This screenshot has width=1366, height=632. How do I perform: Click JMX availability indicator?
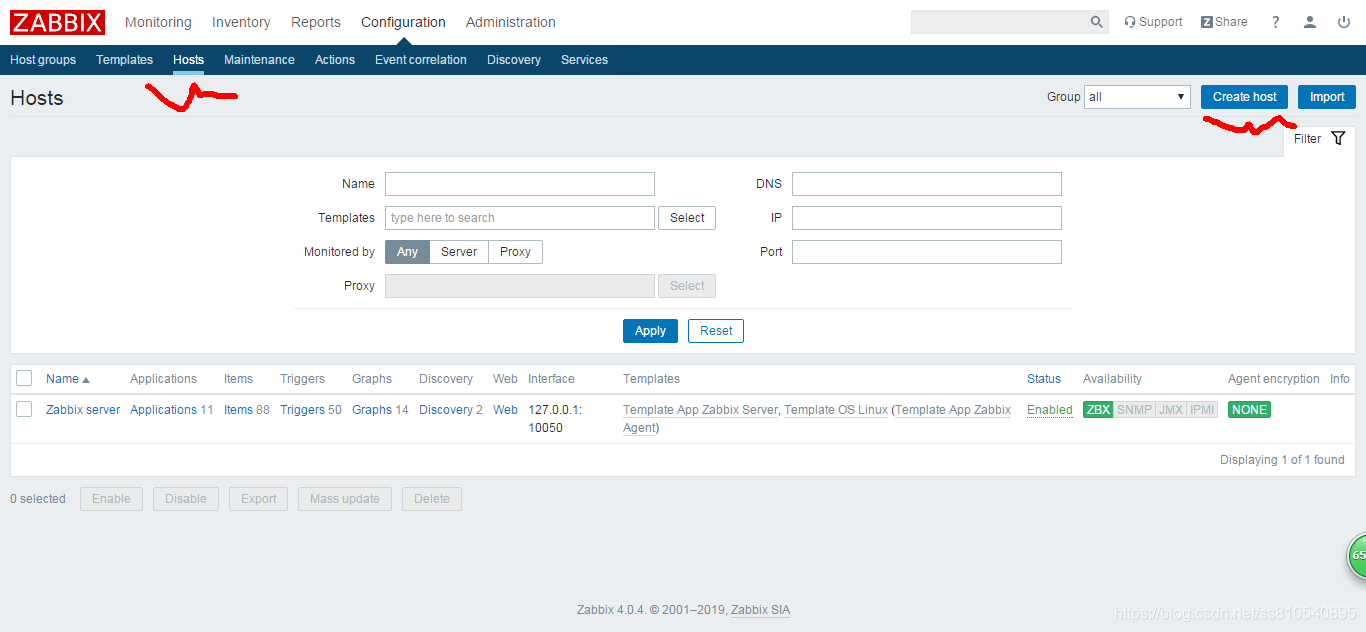(x=1171, y=410)
